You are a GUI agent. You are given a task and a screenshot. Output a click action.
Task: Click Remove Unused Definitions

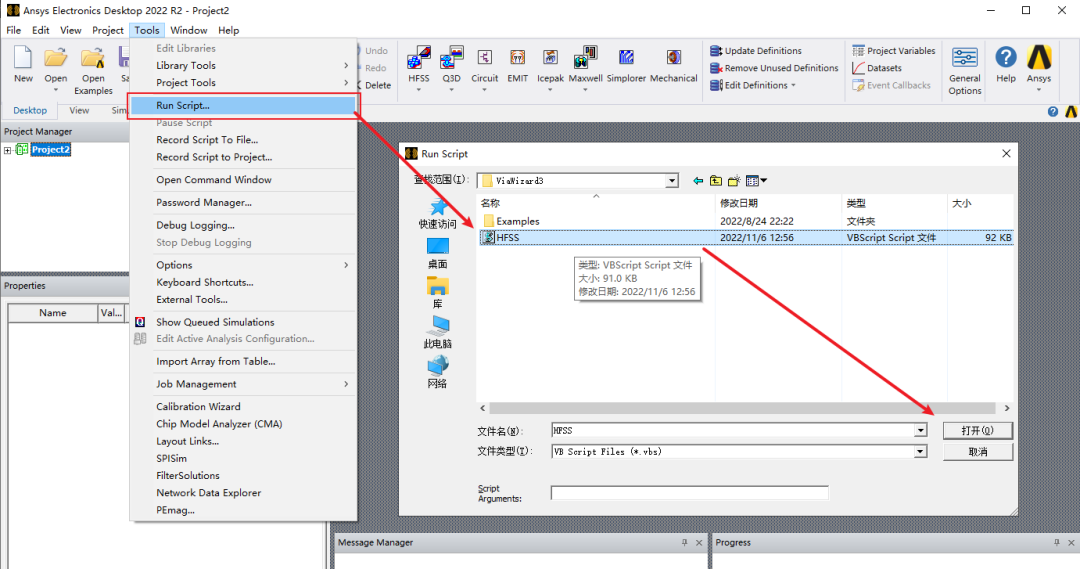coord(773,68)
